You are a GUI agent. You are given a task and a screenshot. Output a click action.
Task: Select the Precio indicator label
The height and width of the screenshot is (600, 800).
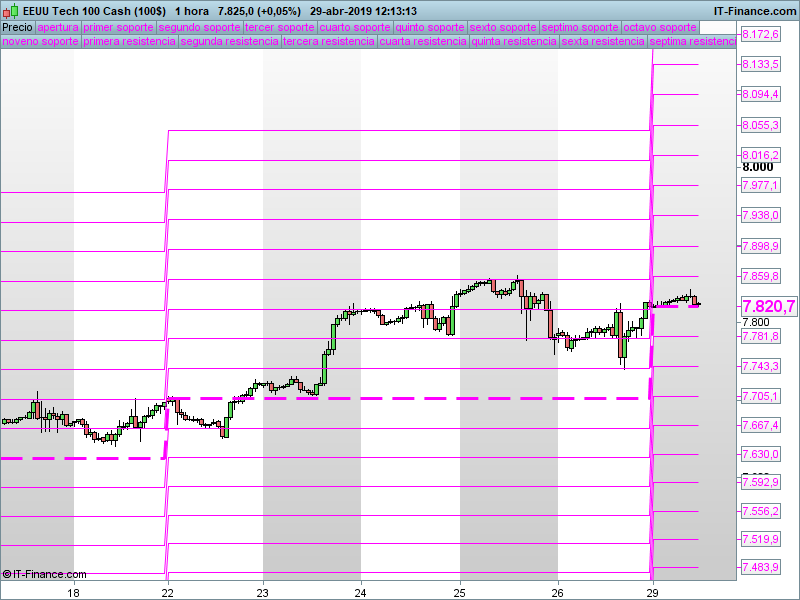coord(18,27)
